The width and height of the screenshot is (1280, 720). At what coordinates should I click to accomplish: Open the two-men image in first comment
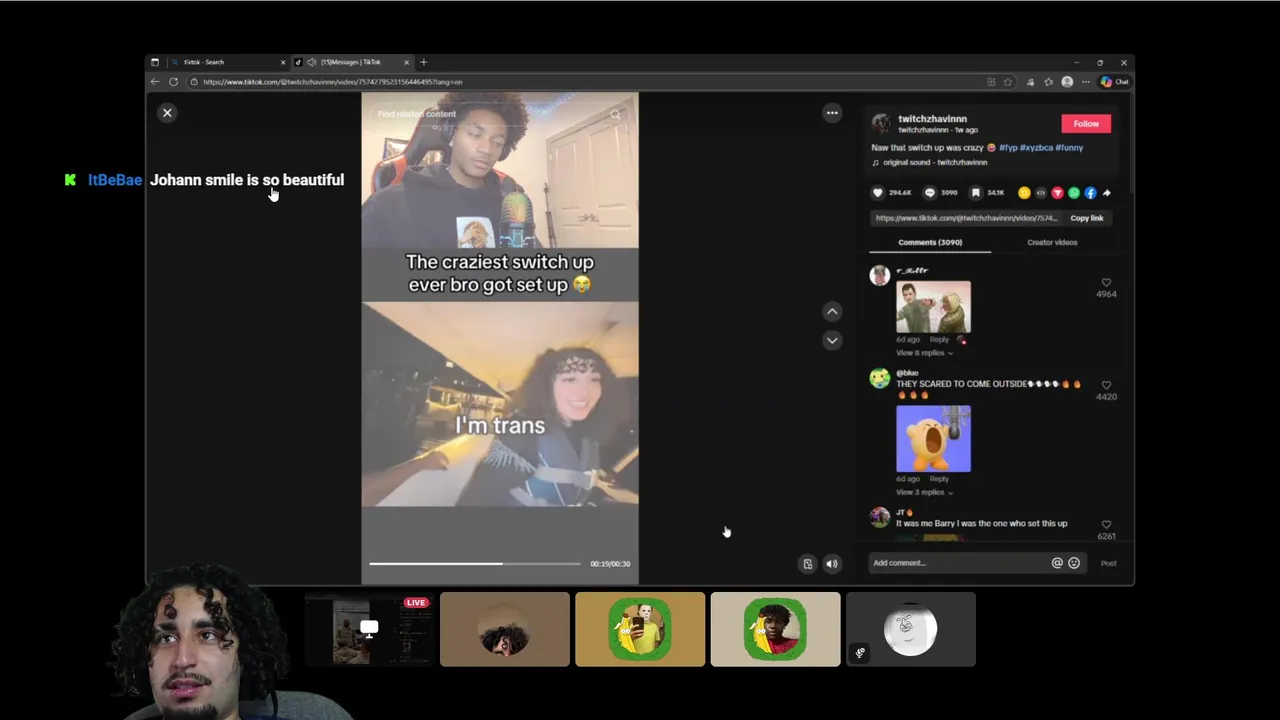pos(933,307)
